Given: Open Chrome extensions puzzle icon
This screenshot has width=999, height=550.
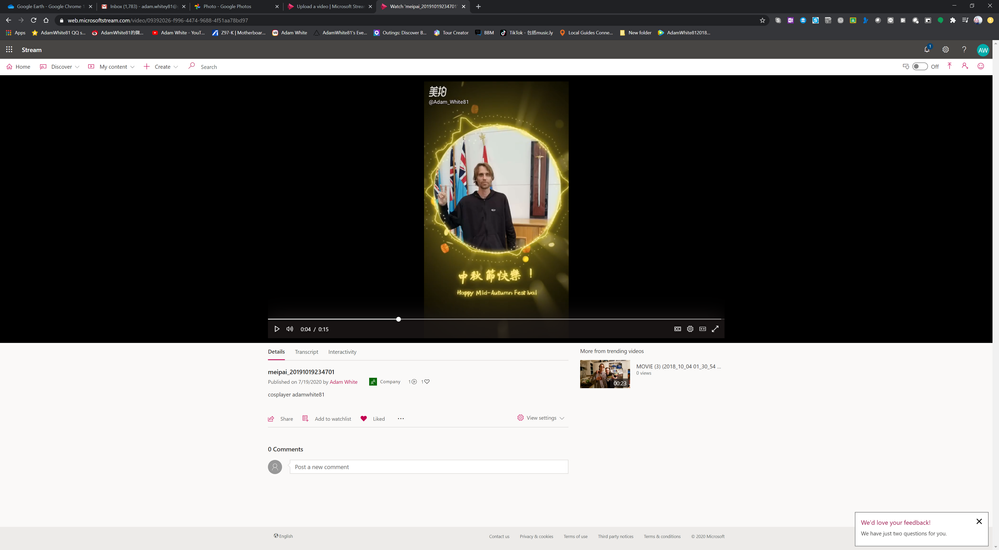Looking at the screenshot, I should tap(952, 20).
